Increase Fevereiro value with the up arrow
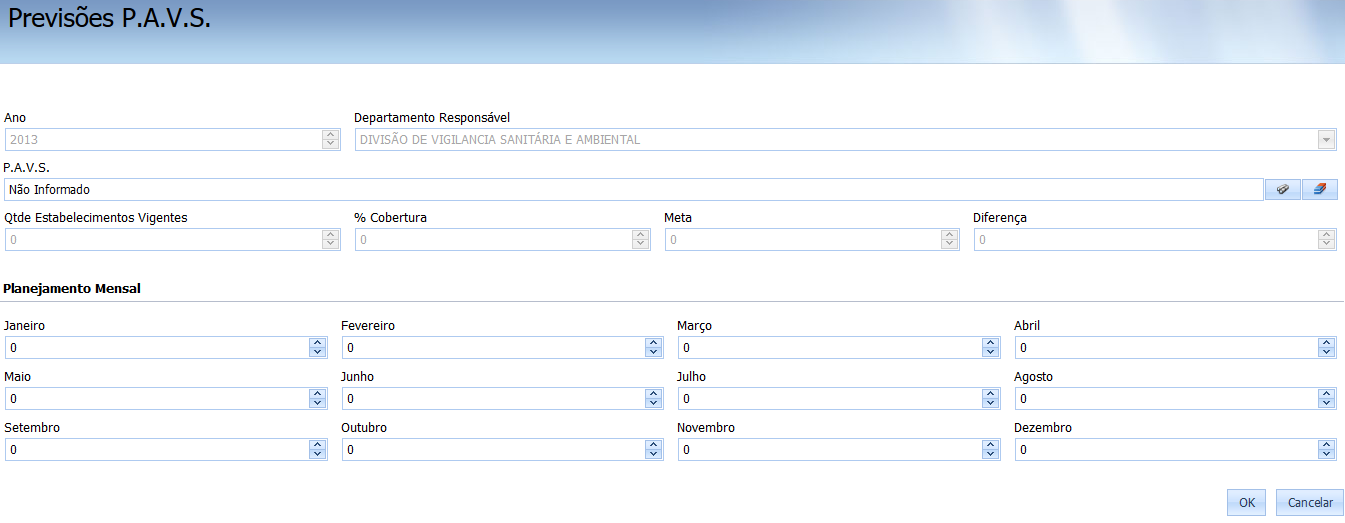The height and width of the screenshot is (523, 1345). pyautogui.click(x=654, y=342)
